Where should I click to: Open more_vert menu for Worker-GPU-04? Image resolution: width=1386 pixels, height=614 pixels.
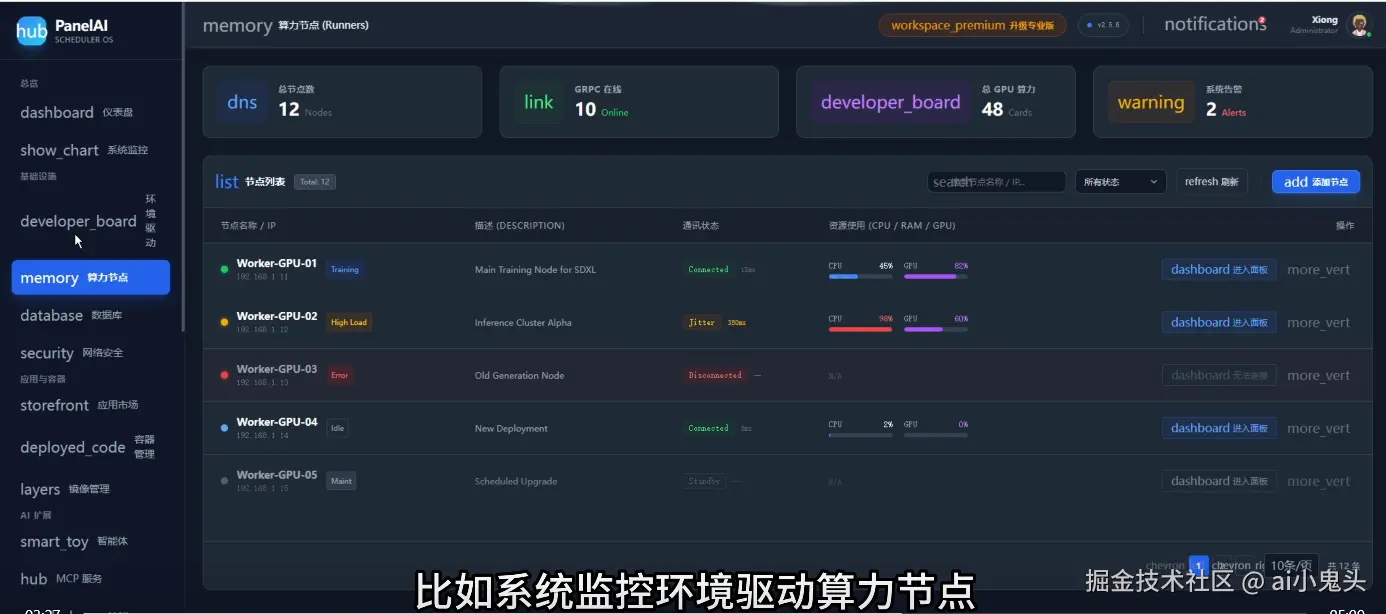click(x=1318, y=429)
